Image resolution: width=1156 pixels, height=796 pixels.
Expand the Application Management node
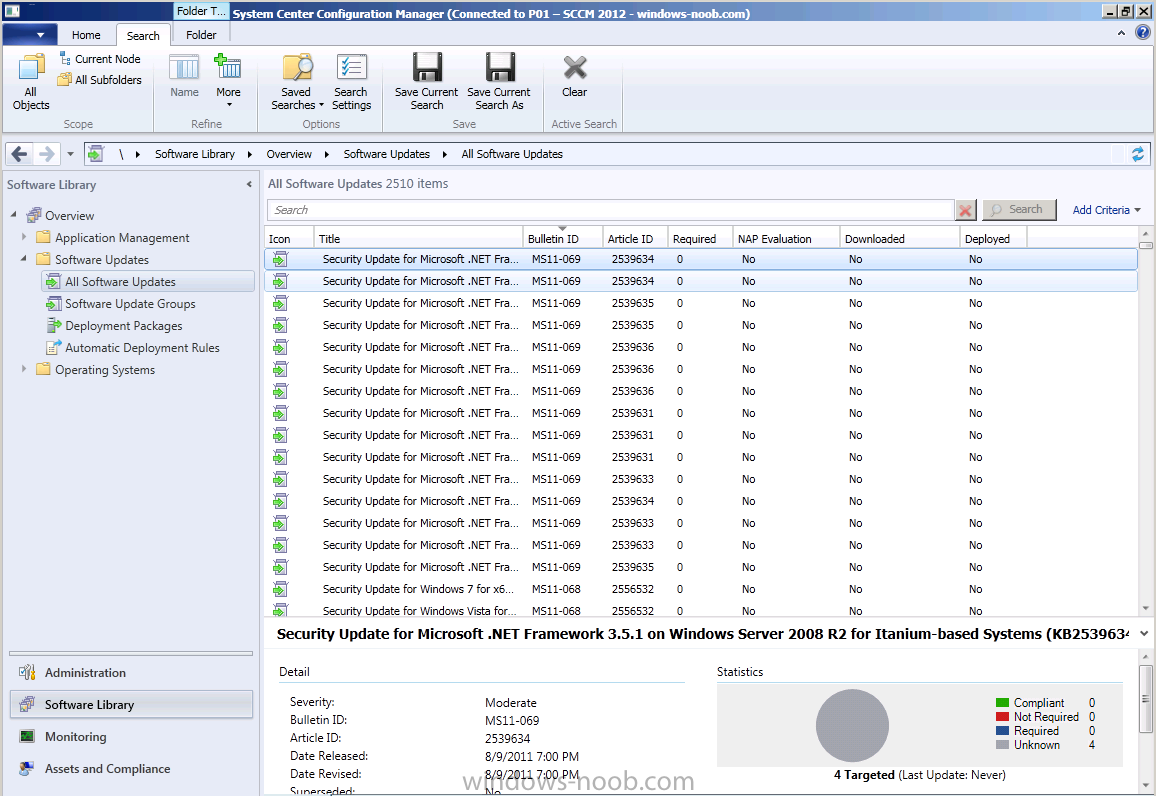24,237
